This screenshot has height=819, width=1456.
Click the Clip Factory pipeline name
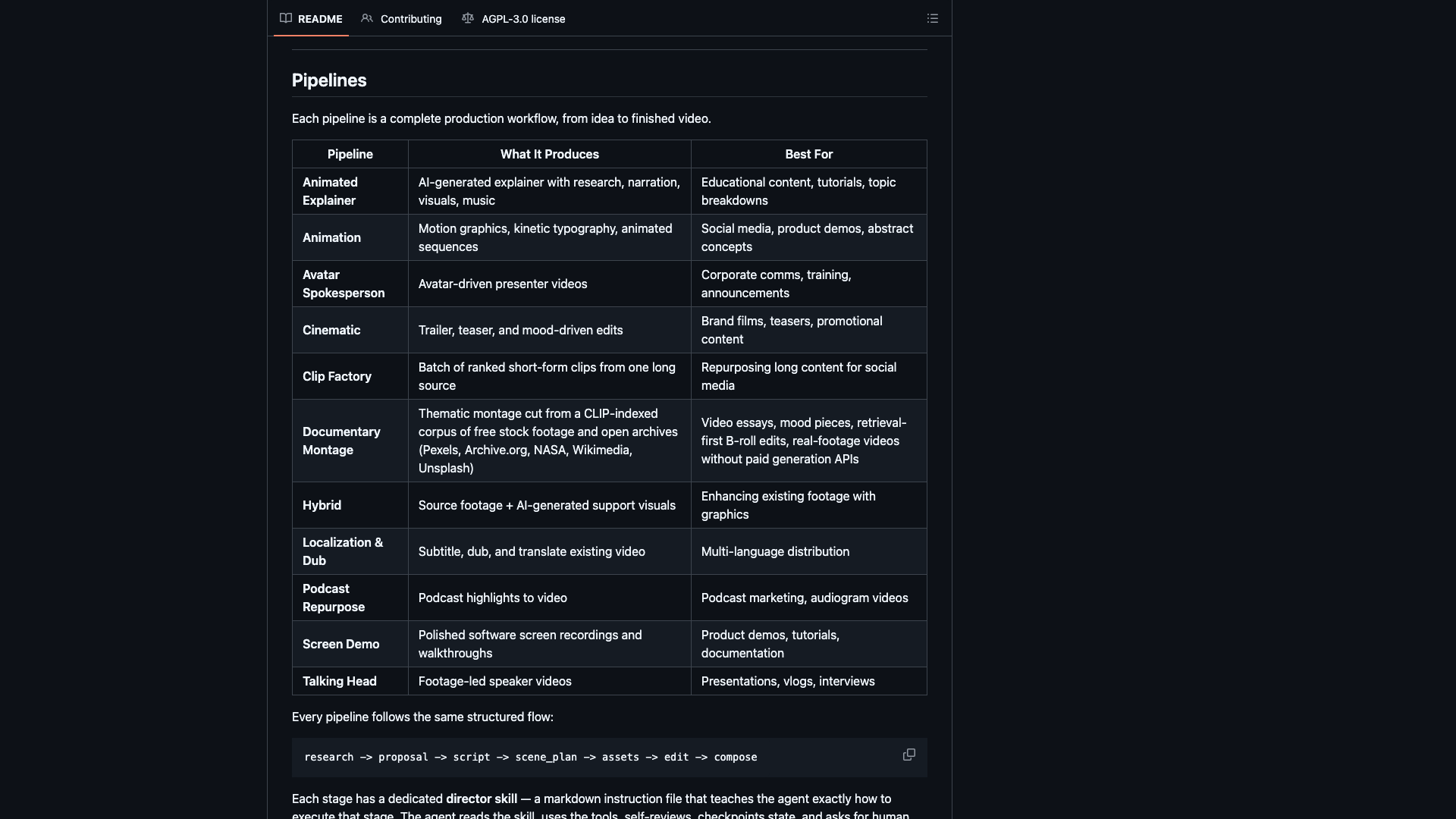click(x=337, y=376)
